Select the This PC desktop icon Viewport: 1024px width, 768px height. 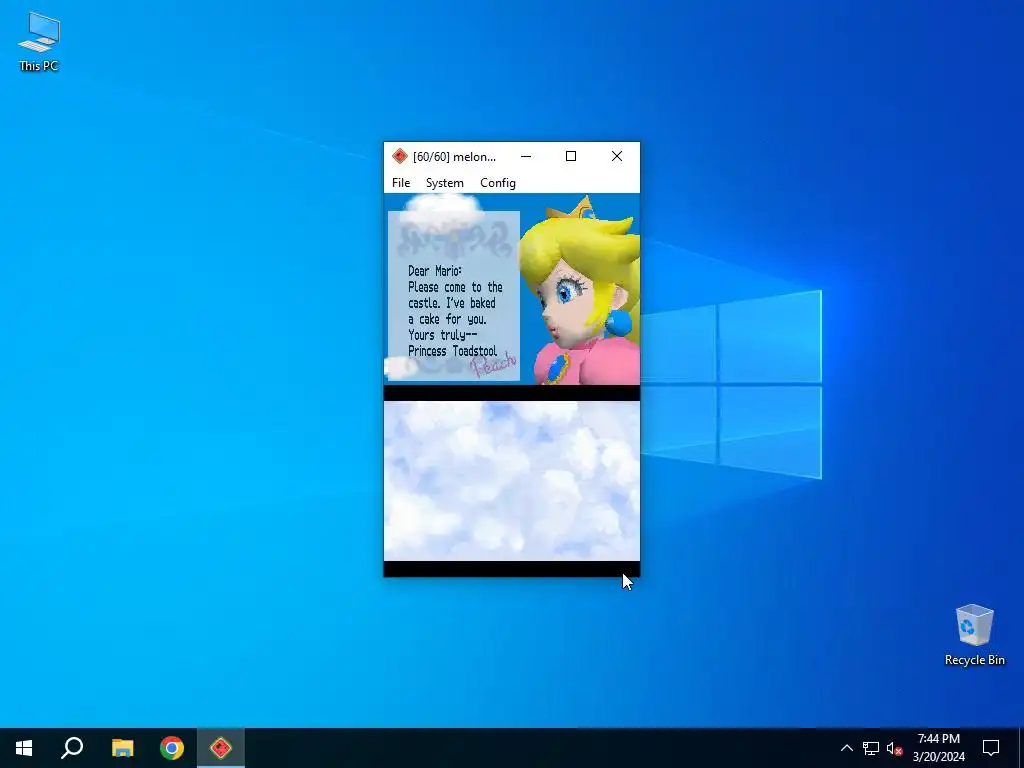pos(39,42)
